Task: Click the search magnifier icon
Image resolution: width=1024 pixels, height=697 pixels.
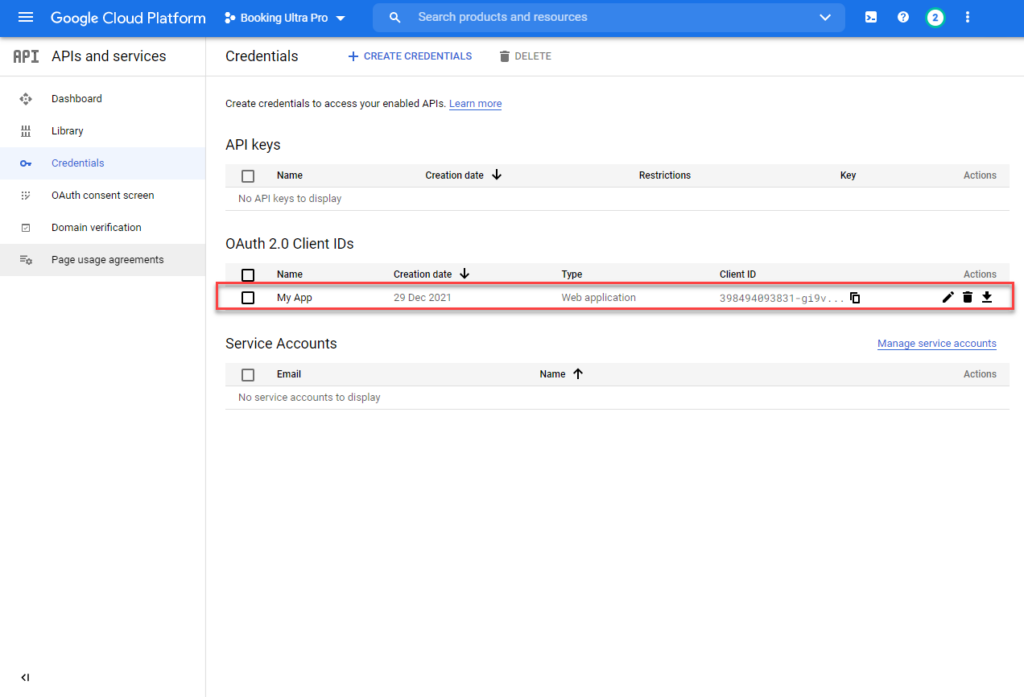Action: tap(394, 18)
